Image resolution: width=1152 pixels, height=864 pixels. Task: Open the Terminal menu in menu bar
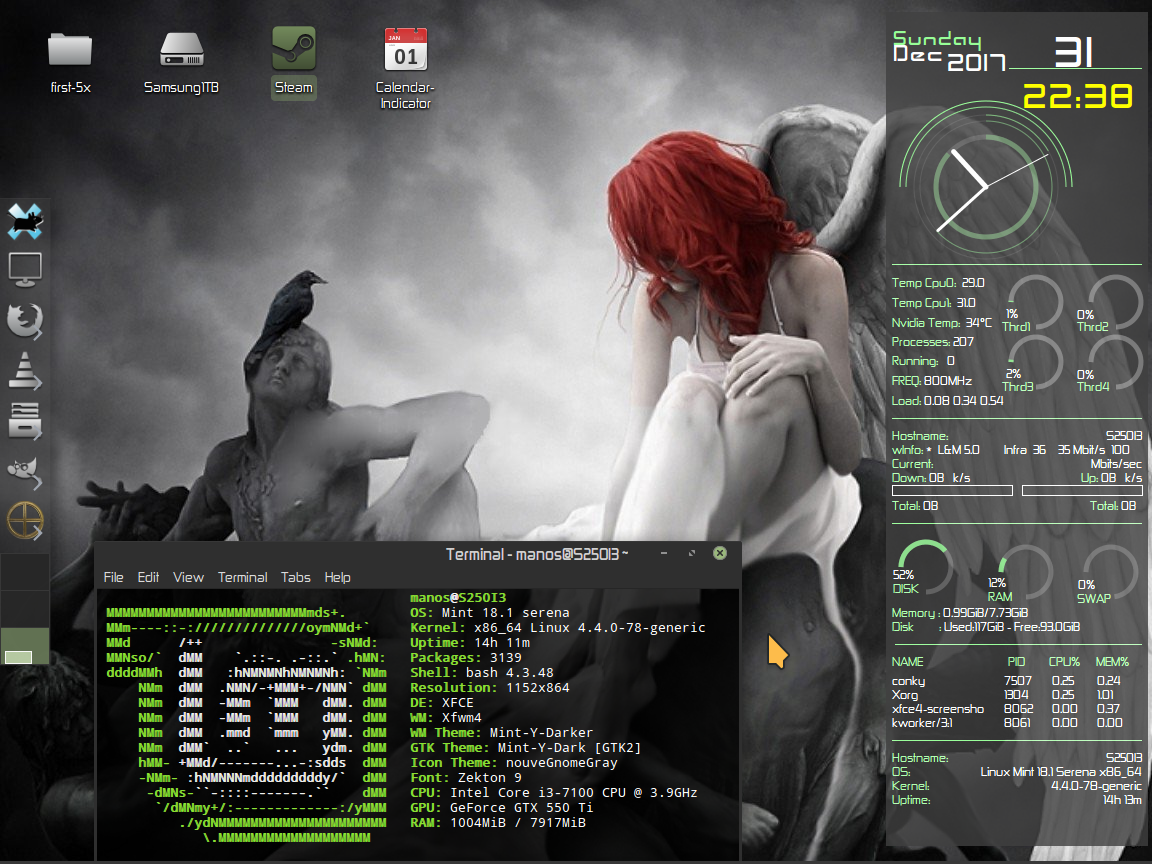(x=242, y=577)
